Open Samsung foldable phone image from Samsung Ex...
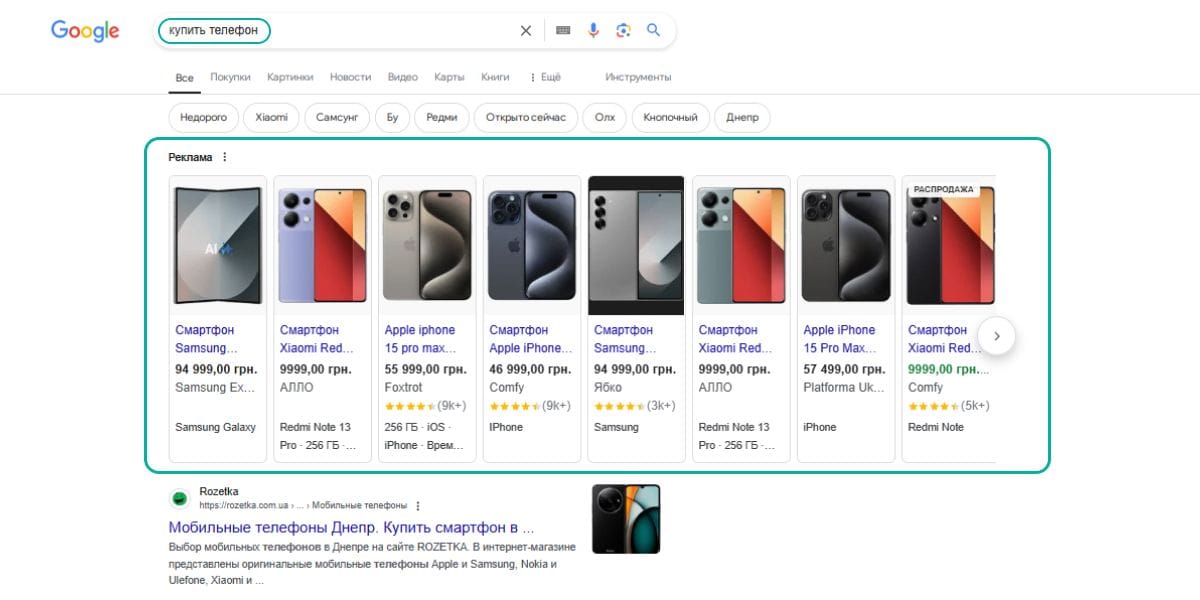Image resolution: width=1200 pixels, height=600 pixels. (218, 246)
